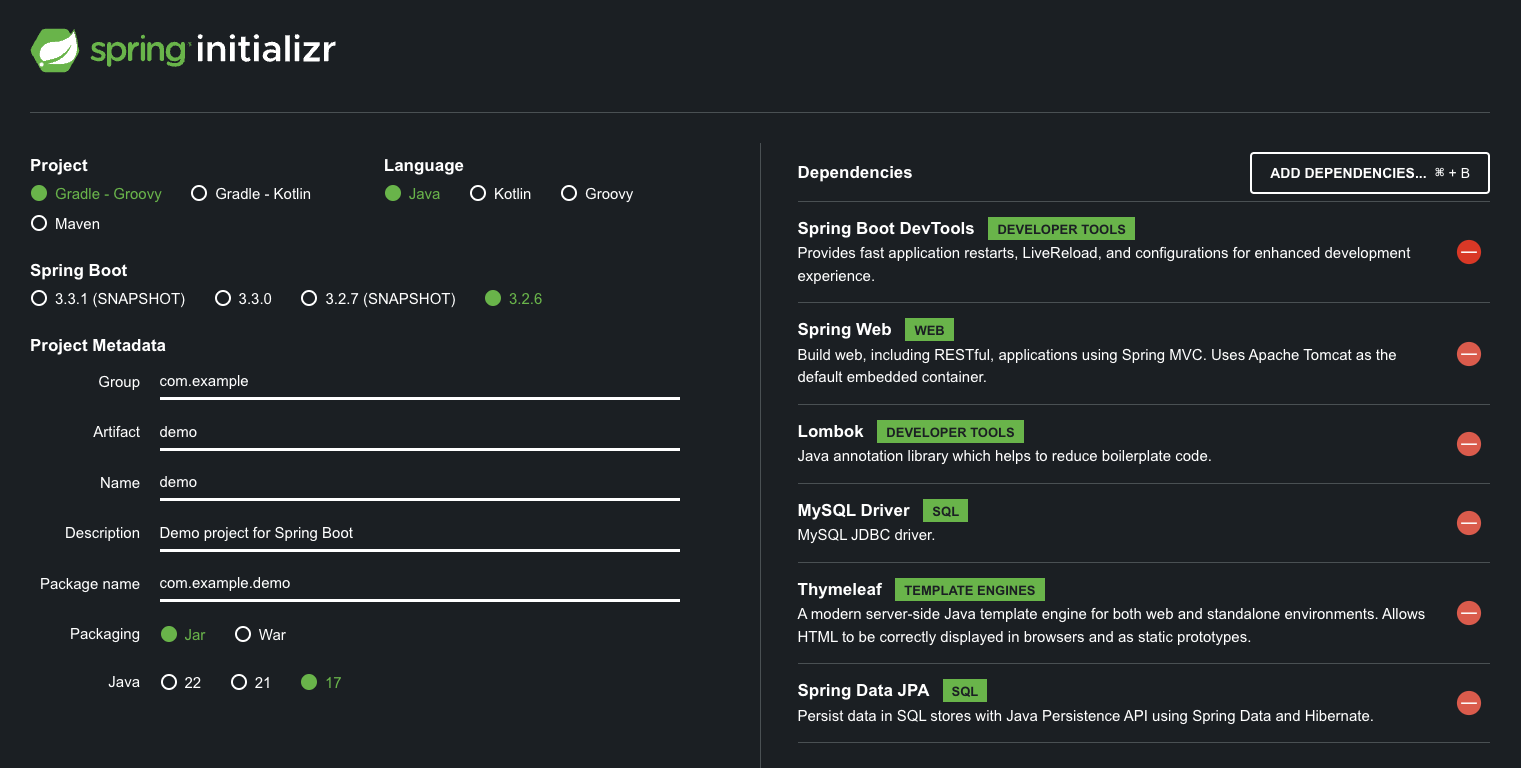Screen dimensions: 1521x768
Task: Remove the Spring Web dependency
Action: coord(1468,354)
